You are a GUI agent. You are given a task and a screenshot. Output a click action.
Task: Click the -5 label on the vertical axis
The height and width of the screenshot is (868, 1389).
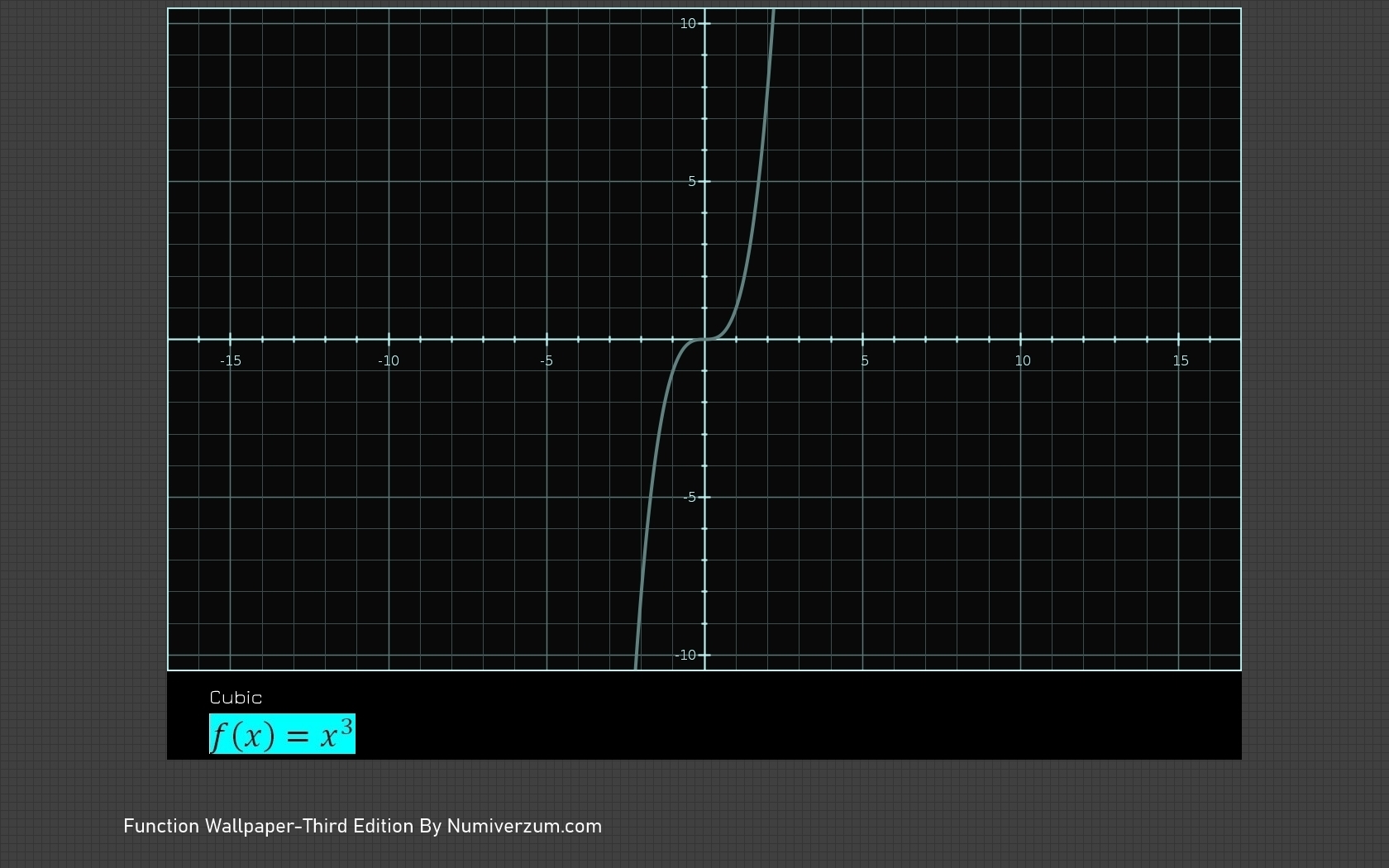690,498
